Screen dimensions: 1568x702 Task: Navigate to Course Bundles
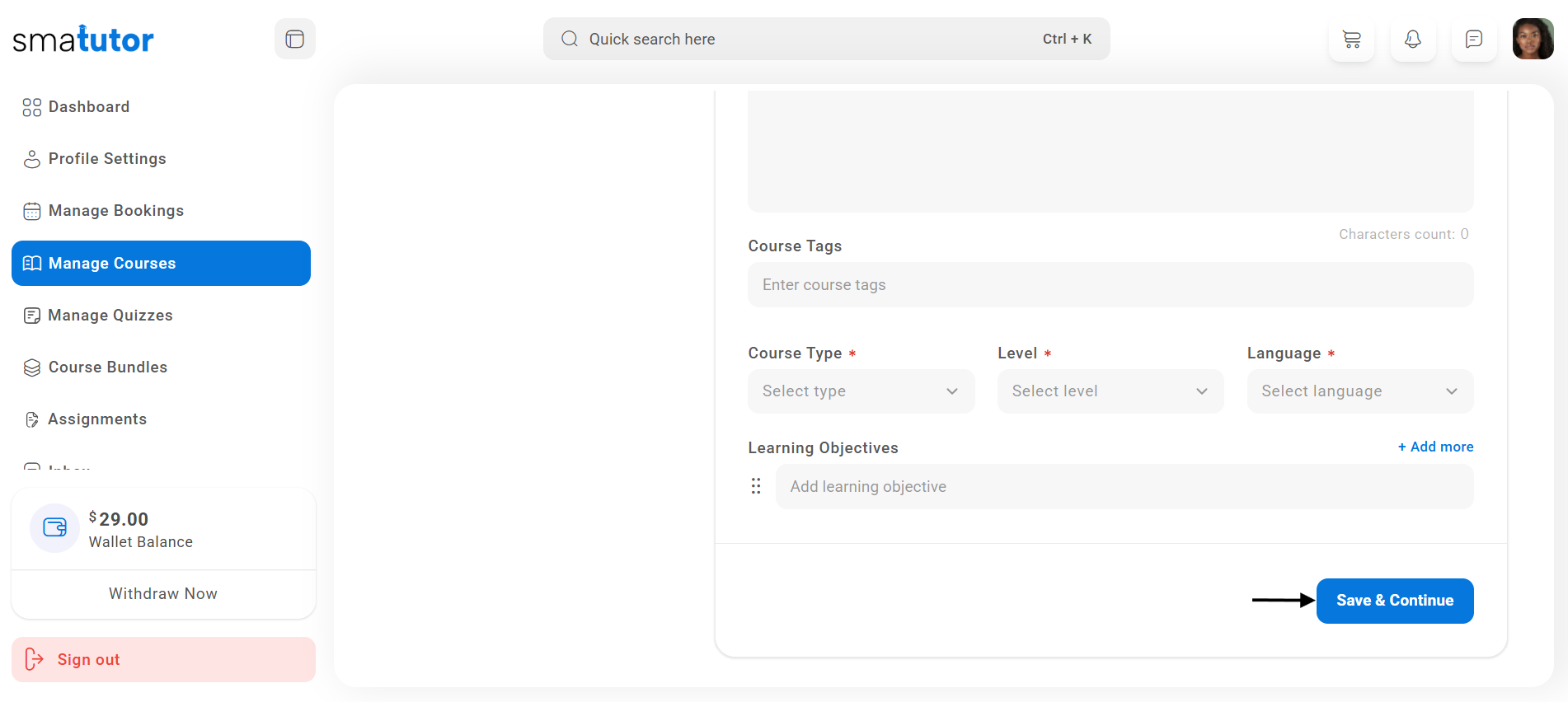coord(107,367)
